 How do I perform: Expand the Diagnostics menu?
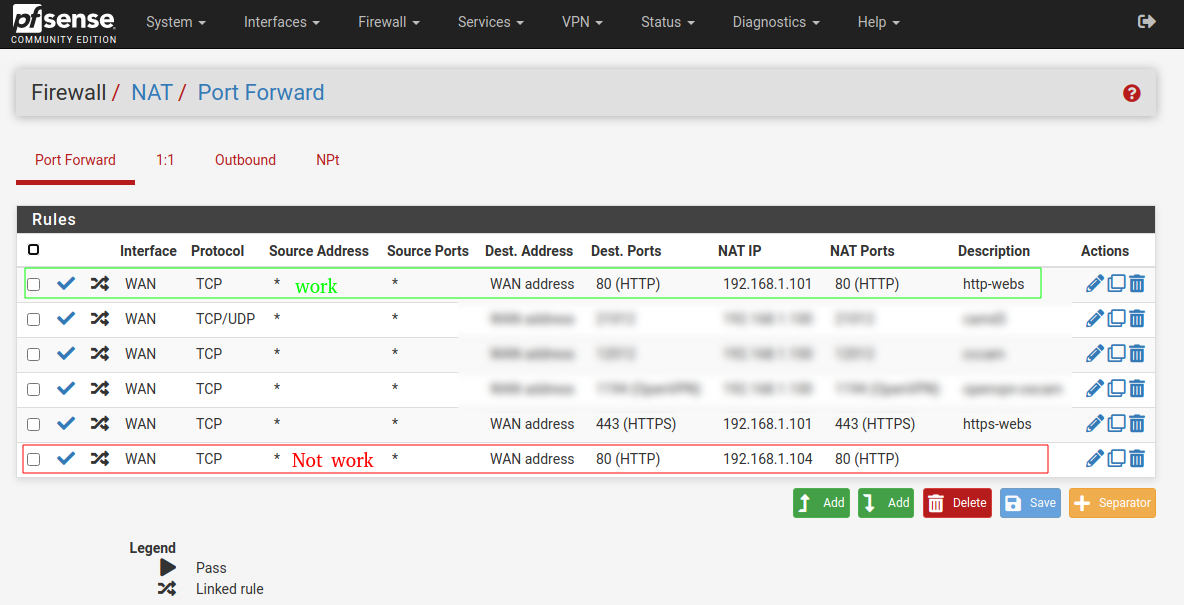coord(775,22)
